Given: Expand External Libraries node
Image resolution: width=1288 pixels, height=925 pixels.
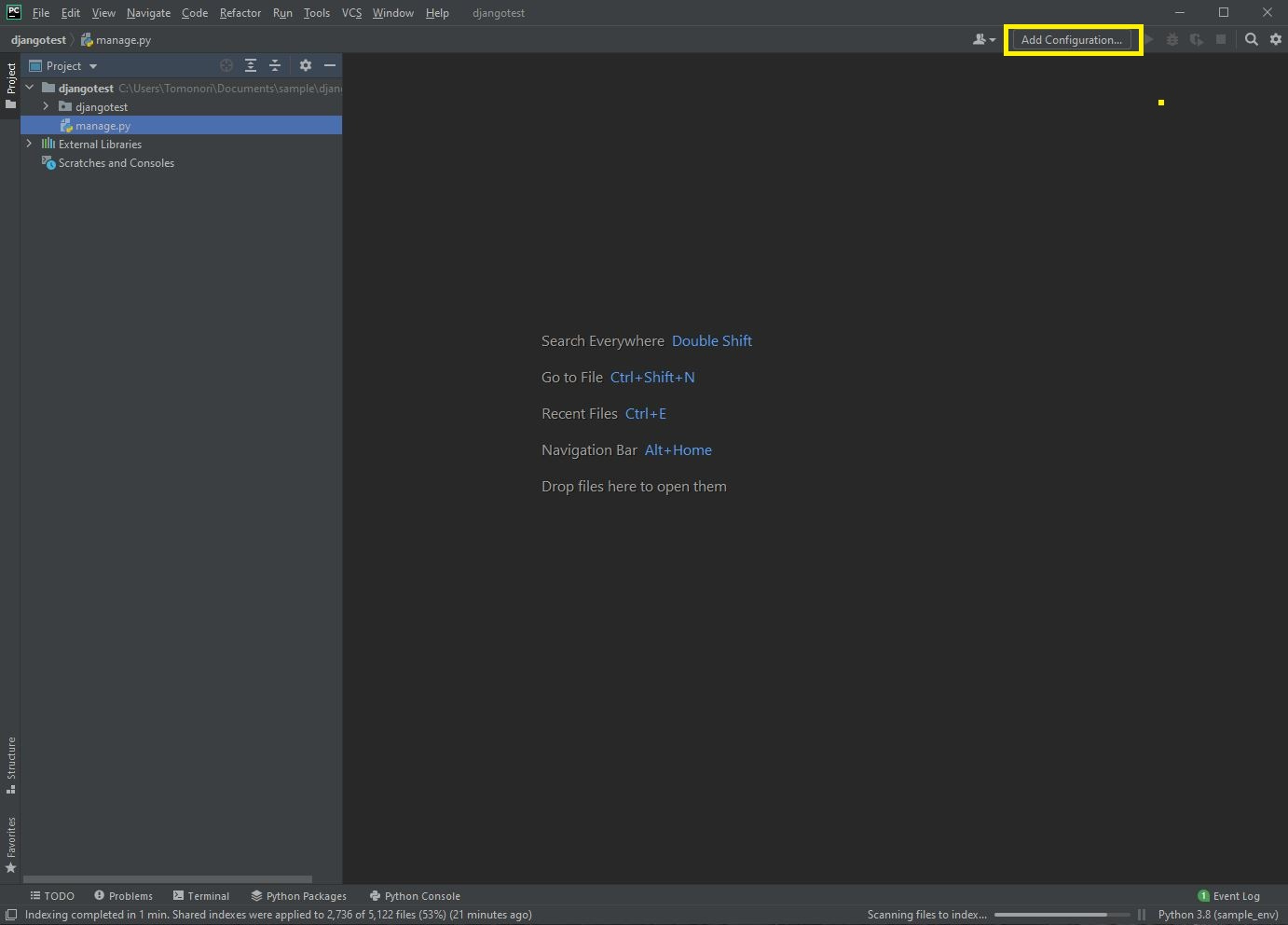Looking at the screenshot, I should pos(30,144).
